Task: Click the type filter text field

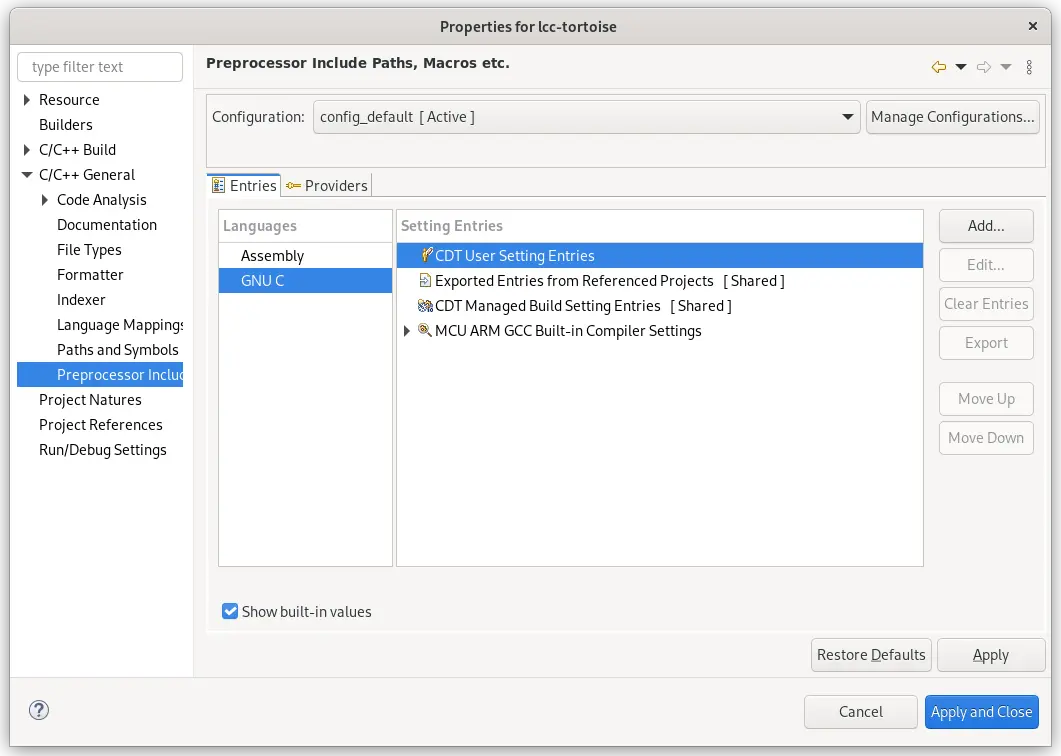Action: (99, 67)
